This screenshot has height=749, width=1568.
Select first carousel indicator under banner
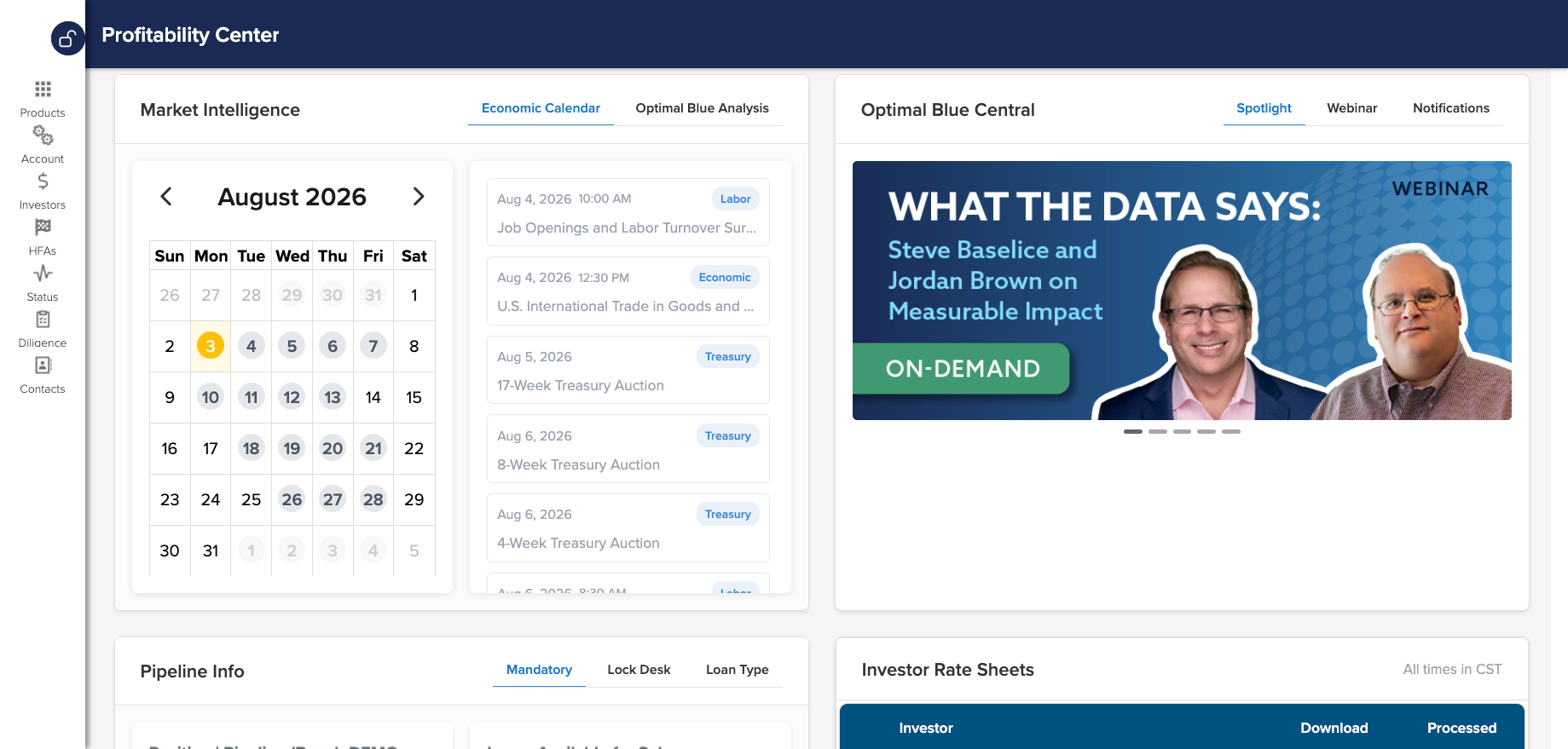coord(1133,432)
